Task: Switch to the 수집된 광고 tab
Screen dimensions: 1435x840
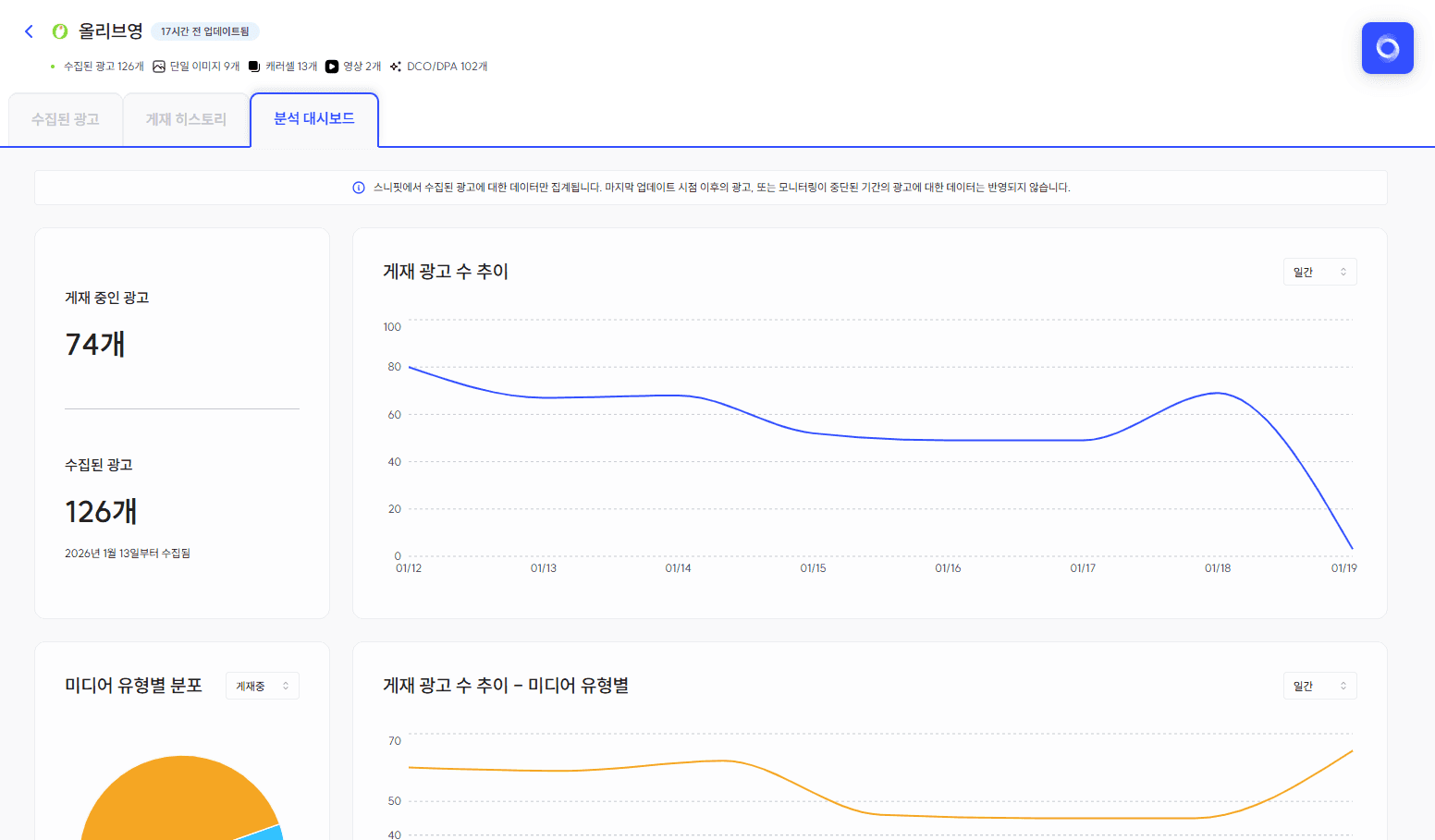Action: click(66, 119)
